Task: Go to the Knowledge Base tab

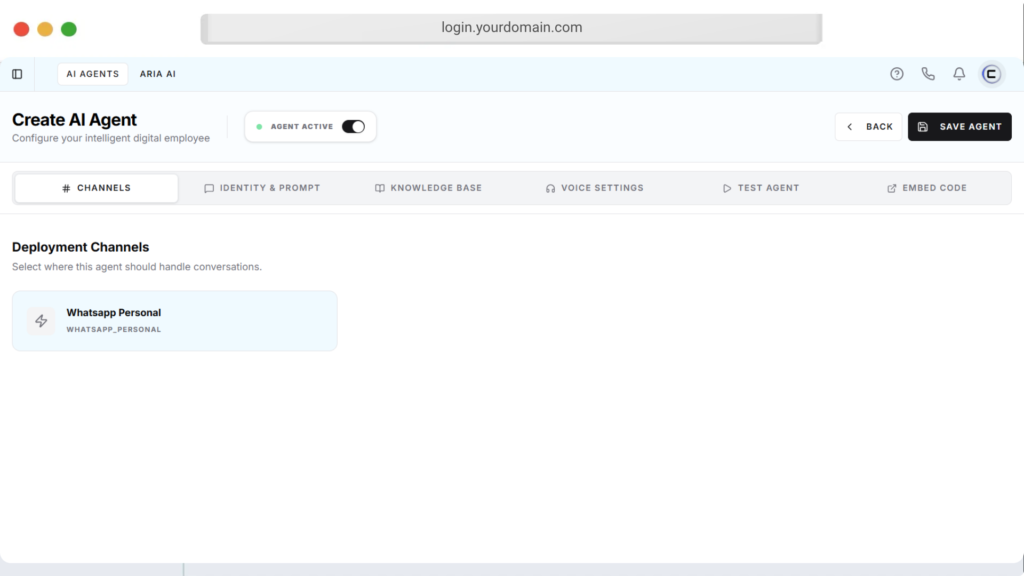Action: coord(428,188)
